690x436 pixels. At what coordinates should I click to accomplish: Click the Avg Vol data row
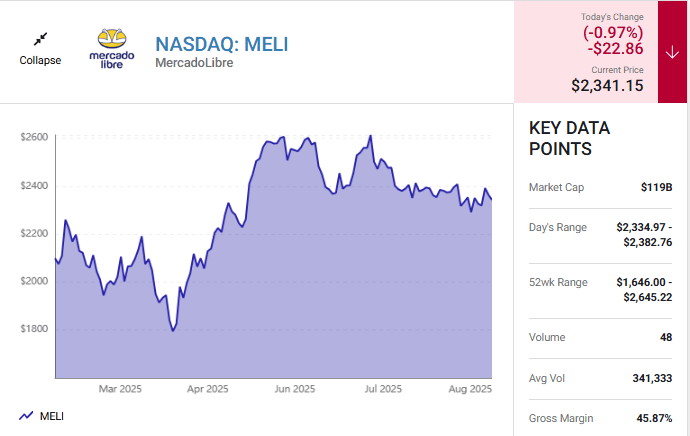click(x=600, y=378)
